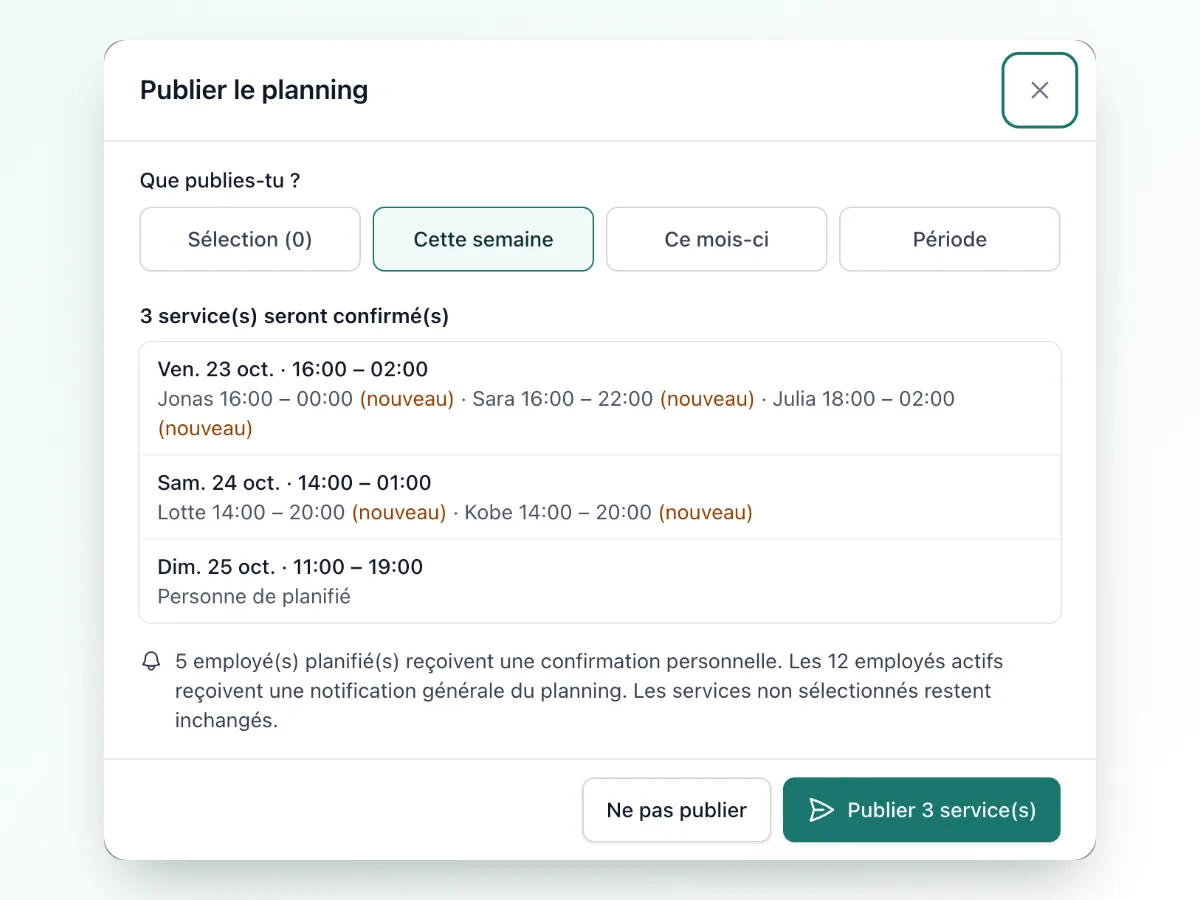This screenshot has width=1200, height=900.
Task: Select the Dim. 25 oct. service row
Action: click(x=600, y=581)
